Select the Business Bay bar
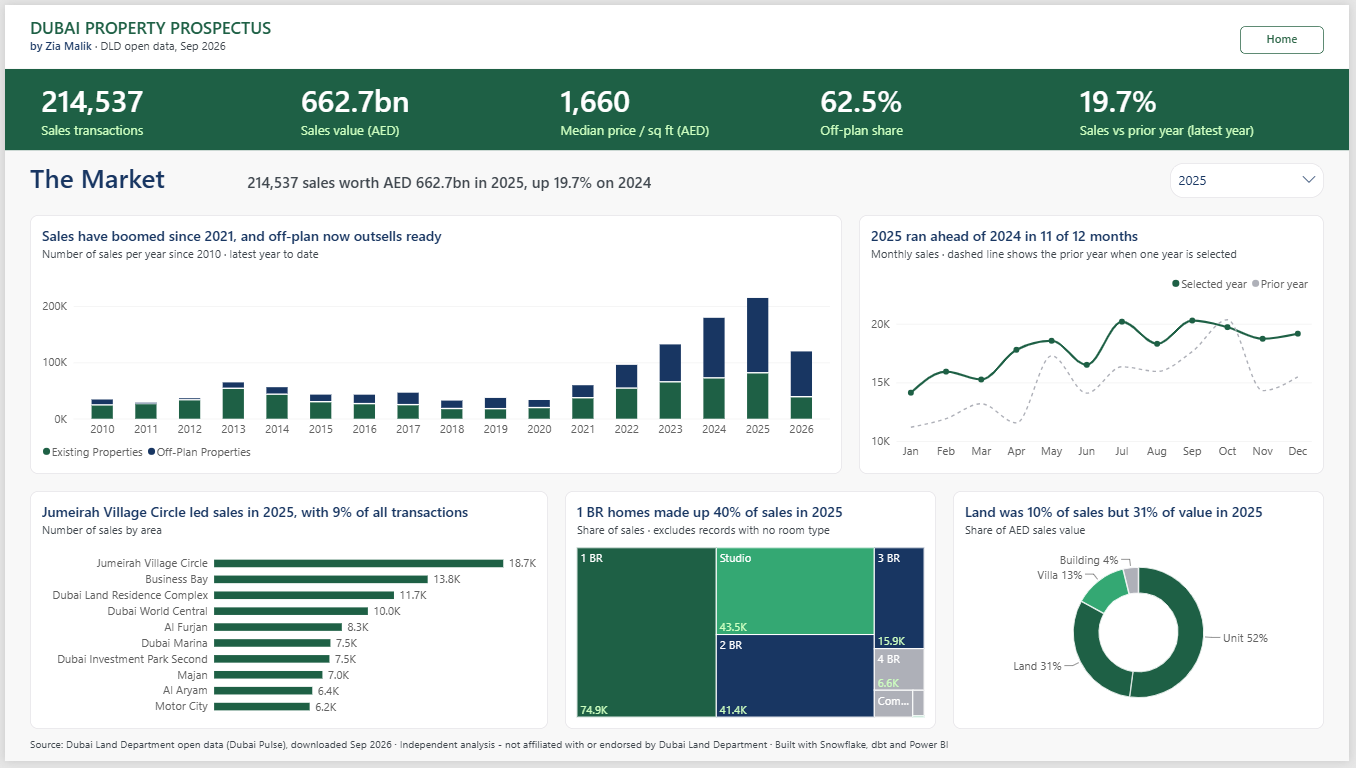Viewport: 1356px width, 768px height. tap(321, 579)
